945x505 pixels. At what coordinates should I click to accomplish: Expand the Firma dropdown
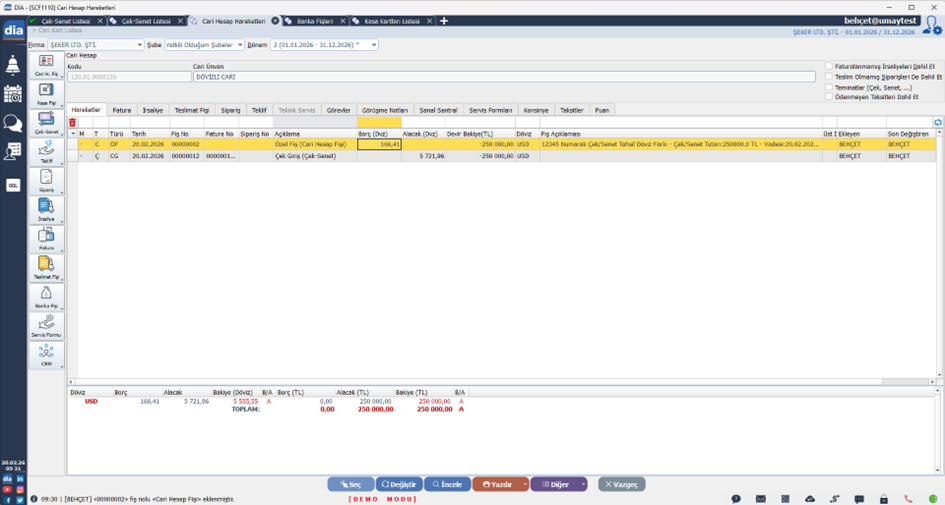click(x=139, y=45)
